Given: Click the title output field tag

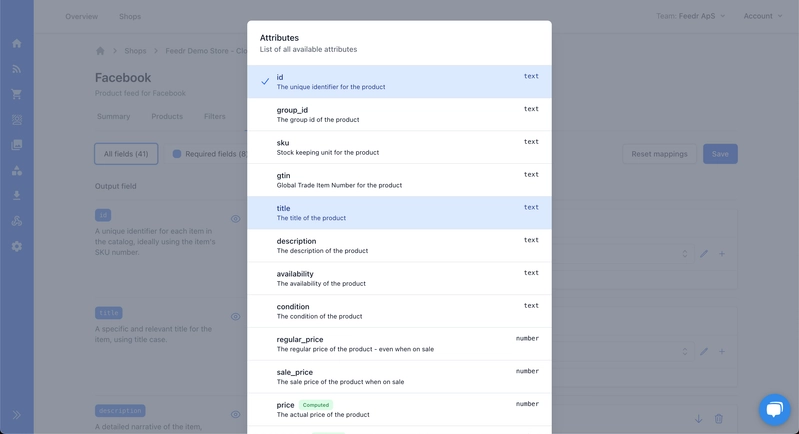Looking at the screenshot, I should (109, 313).
